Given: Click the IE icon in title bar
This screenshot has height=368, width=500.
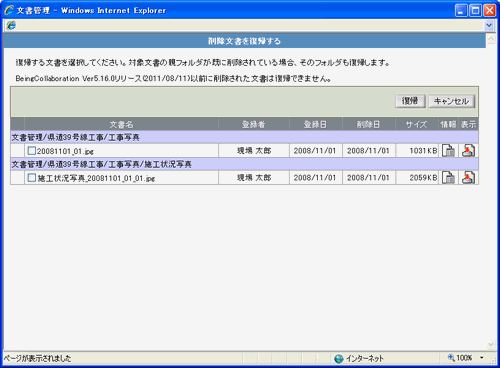Looking at the screenshot, I should click(x=9, y=10).
